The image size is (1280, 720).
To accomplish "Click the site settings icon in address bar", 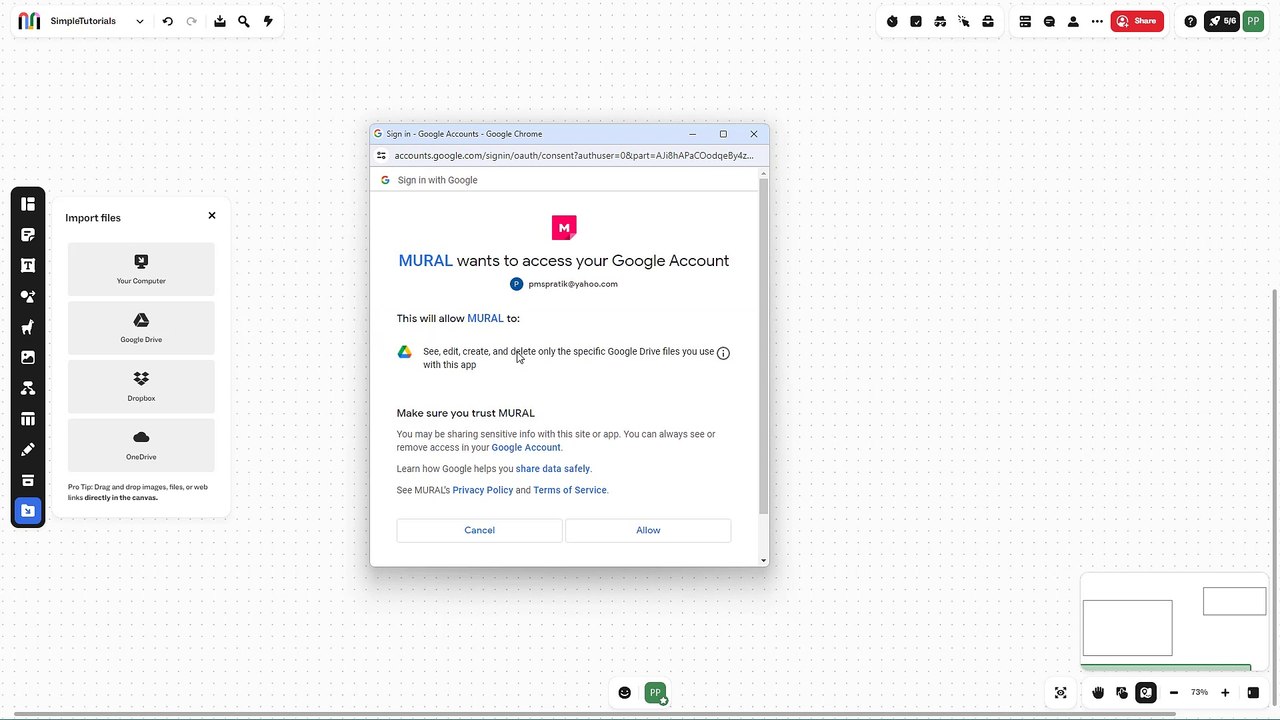I will pos(381,155).
